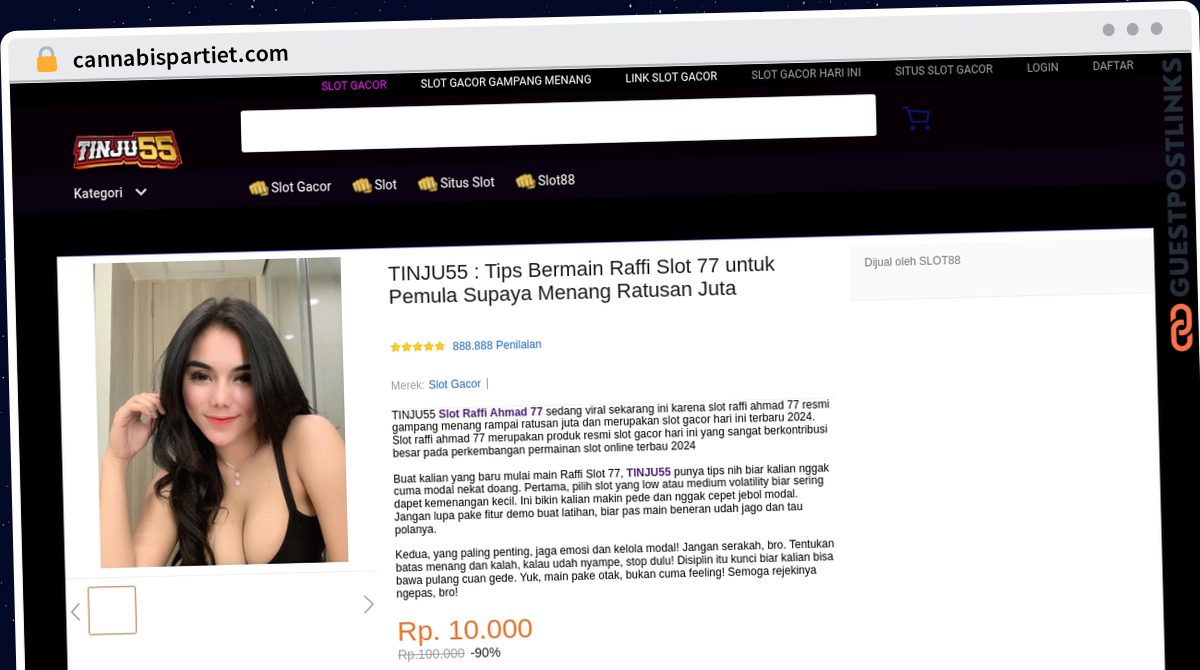
Task: Open the 888.888 Penilaian reviews link
Action: [x=496, y=345]
